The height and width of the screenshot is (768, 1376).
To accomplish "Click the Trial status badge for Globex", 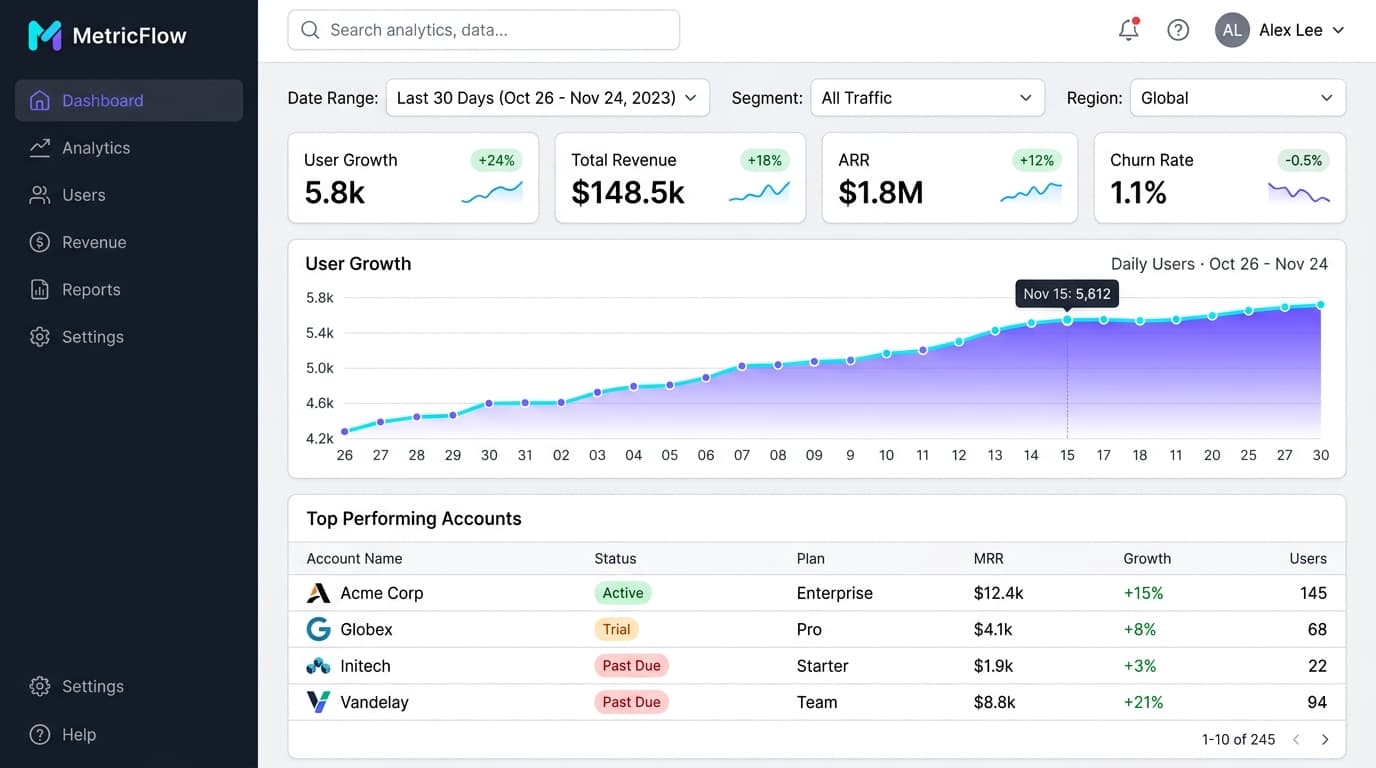I will (x=616, y=629).
